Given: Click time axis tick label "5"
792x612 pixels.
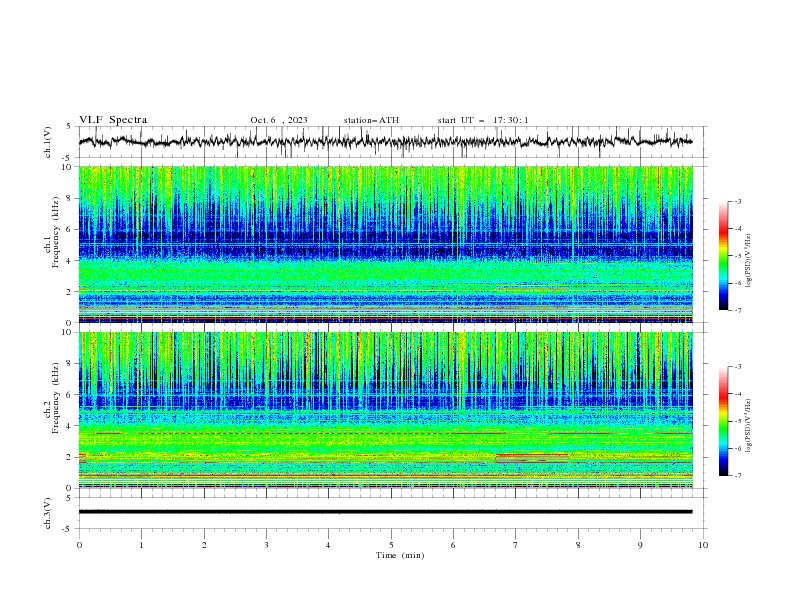Looking at the screenshot, I should pos(391,545).
